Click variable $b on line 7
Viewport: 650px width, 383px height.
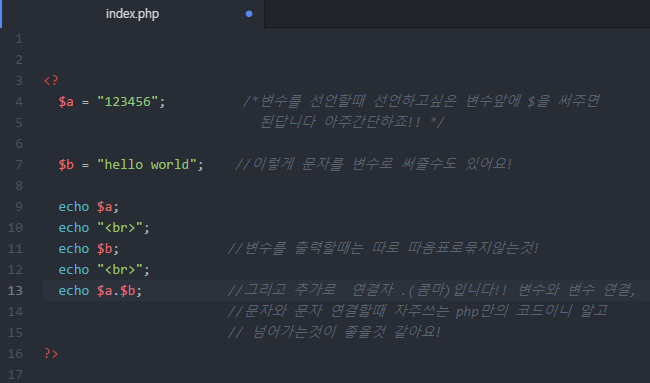66,165
